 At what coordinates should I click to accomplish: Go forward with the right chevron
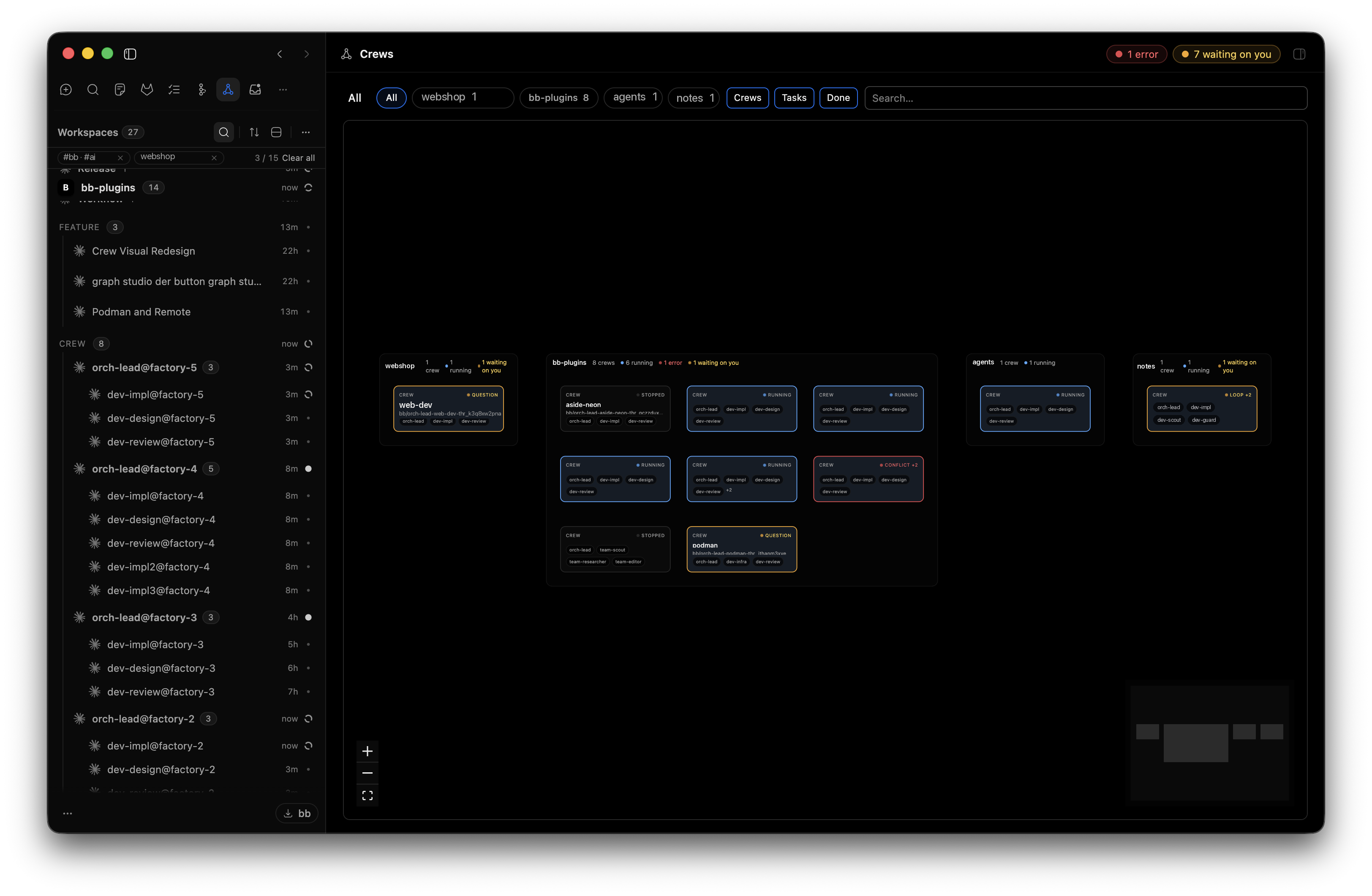[x=307, y=54]
